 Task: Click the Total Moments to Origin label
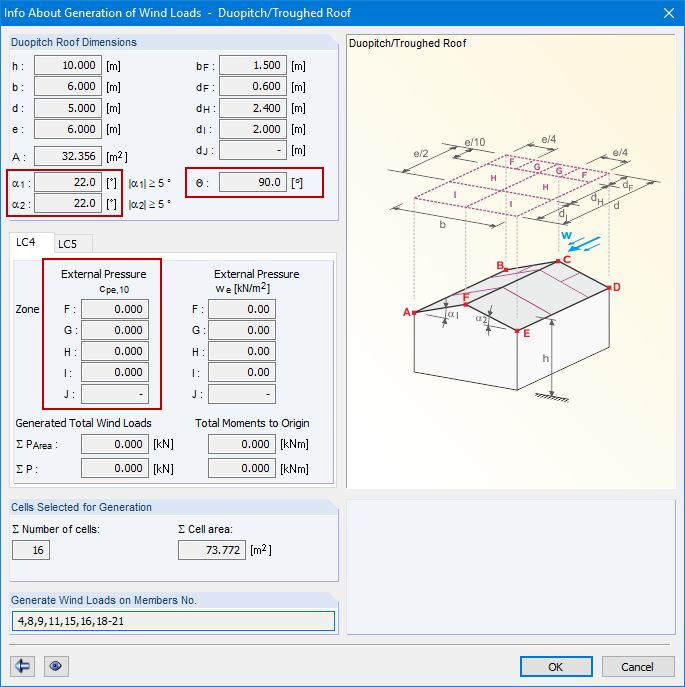[252, 423]
